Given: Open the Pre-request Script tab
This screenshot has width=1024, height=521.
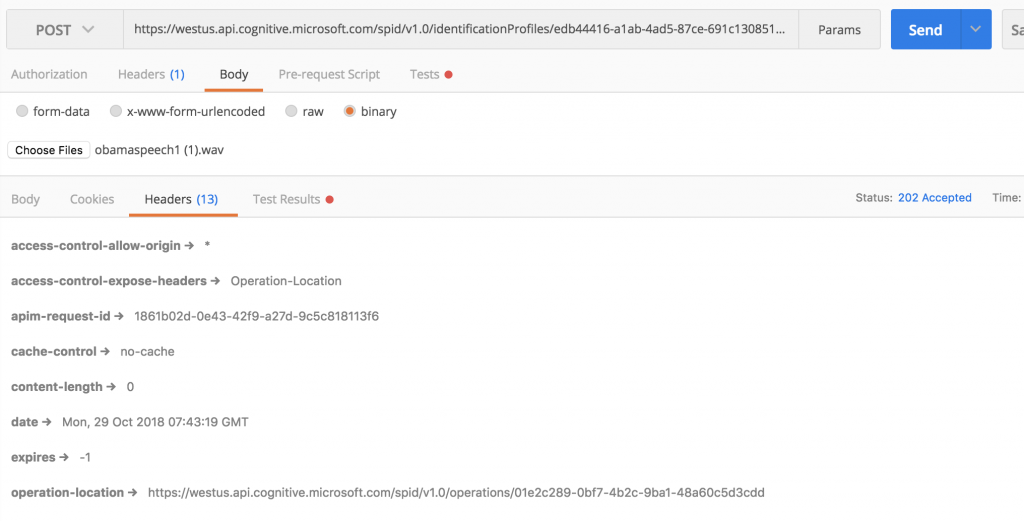Looking at the screenshot, I should click(x=329, y=74).
